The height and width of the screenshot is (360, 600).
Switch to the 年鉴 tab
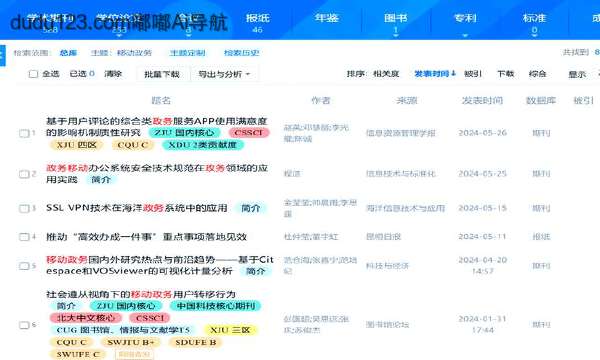(326, 18)
